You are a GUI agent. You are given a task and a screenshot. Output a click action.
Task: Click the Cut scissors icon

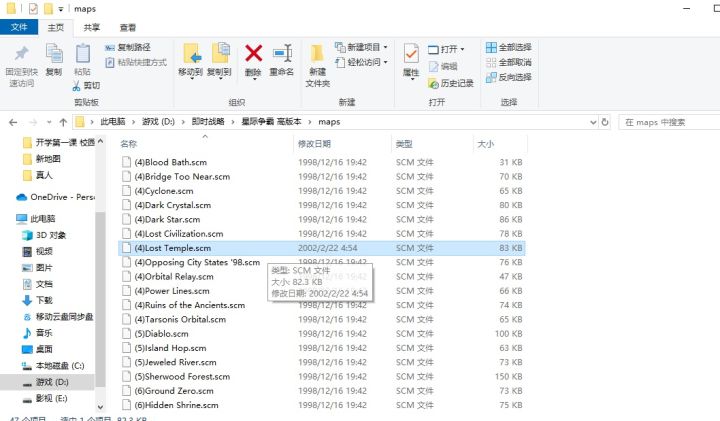(x=77, y=85)
